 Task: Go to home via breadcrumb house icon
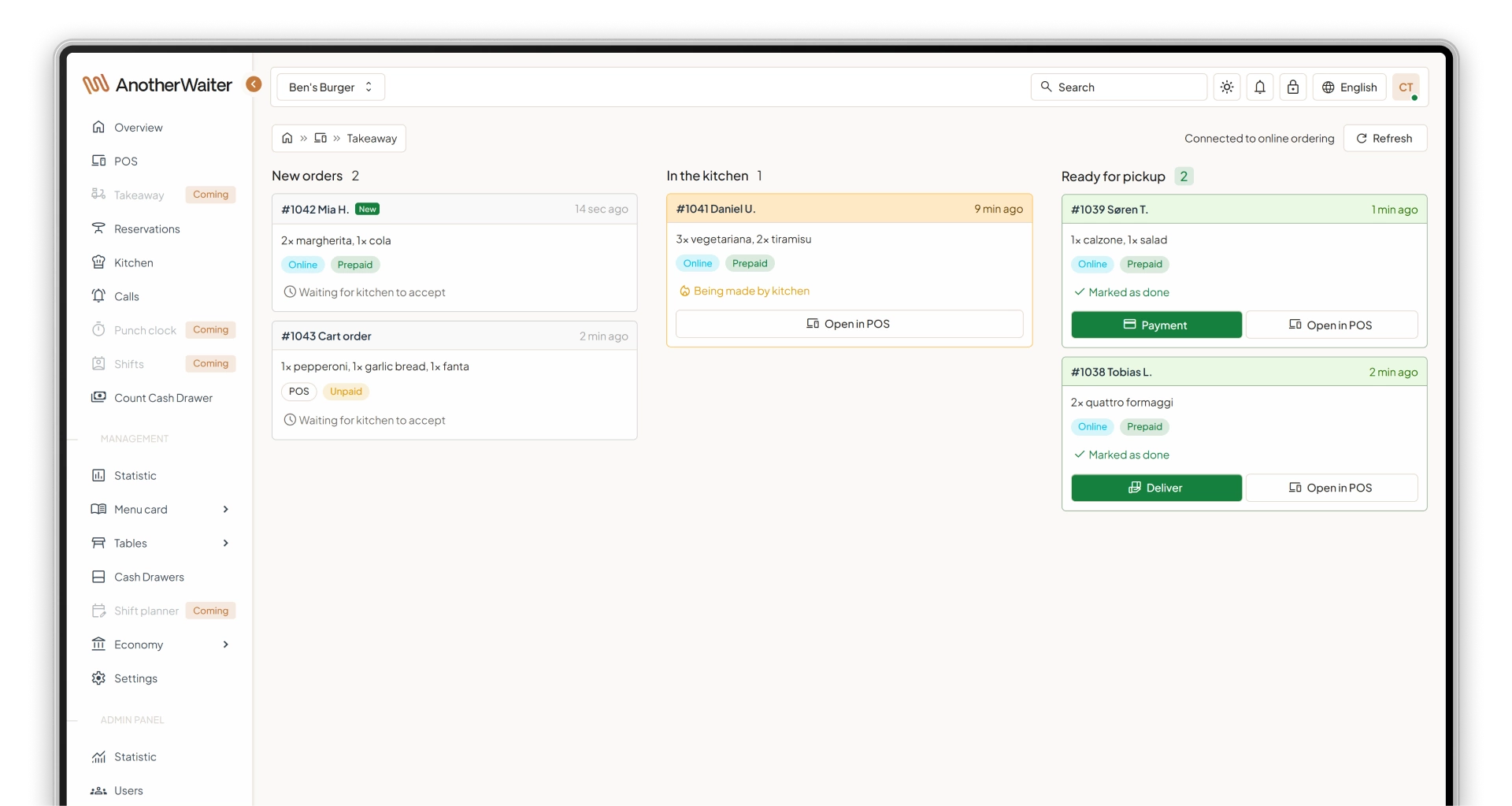287,139
